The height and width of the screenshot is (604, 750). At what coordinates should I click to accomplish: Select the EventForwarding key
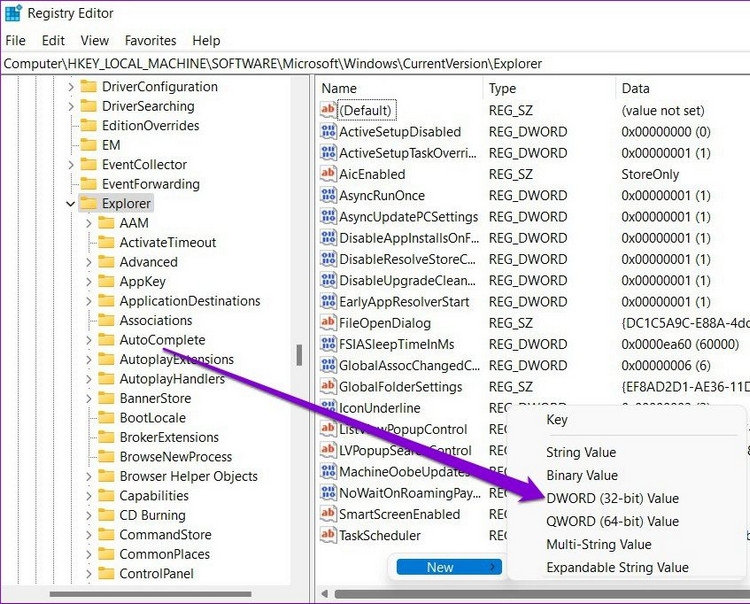151,184
